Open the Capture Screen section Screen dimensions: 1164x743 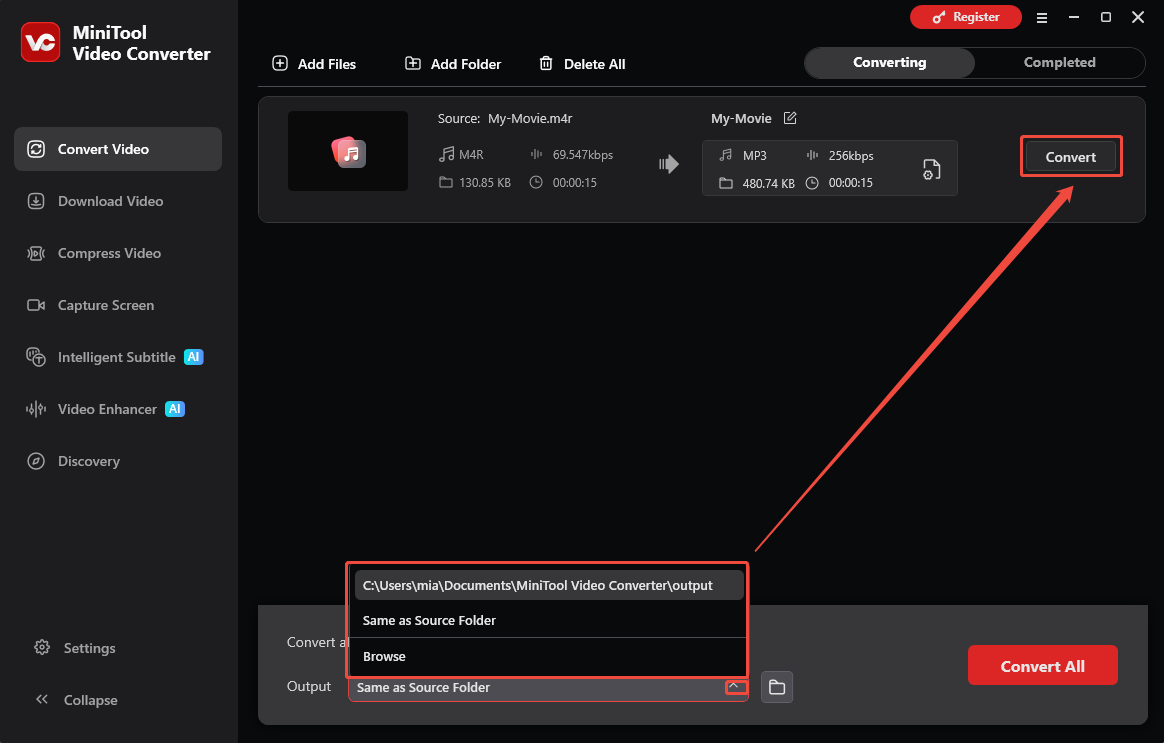coord(118,305)
